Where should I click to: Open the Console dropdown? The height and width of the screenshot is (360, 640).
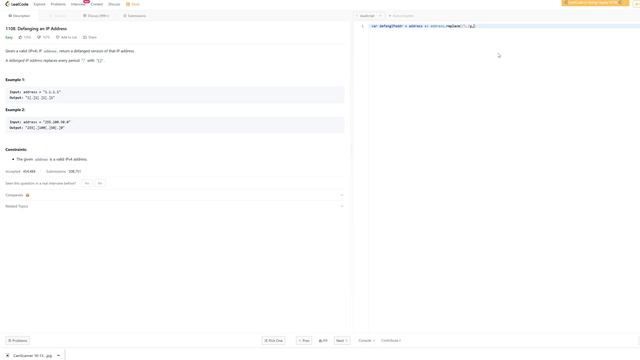click(366, 340)
